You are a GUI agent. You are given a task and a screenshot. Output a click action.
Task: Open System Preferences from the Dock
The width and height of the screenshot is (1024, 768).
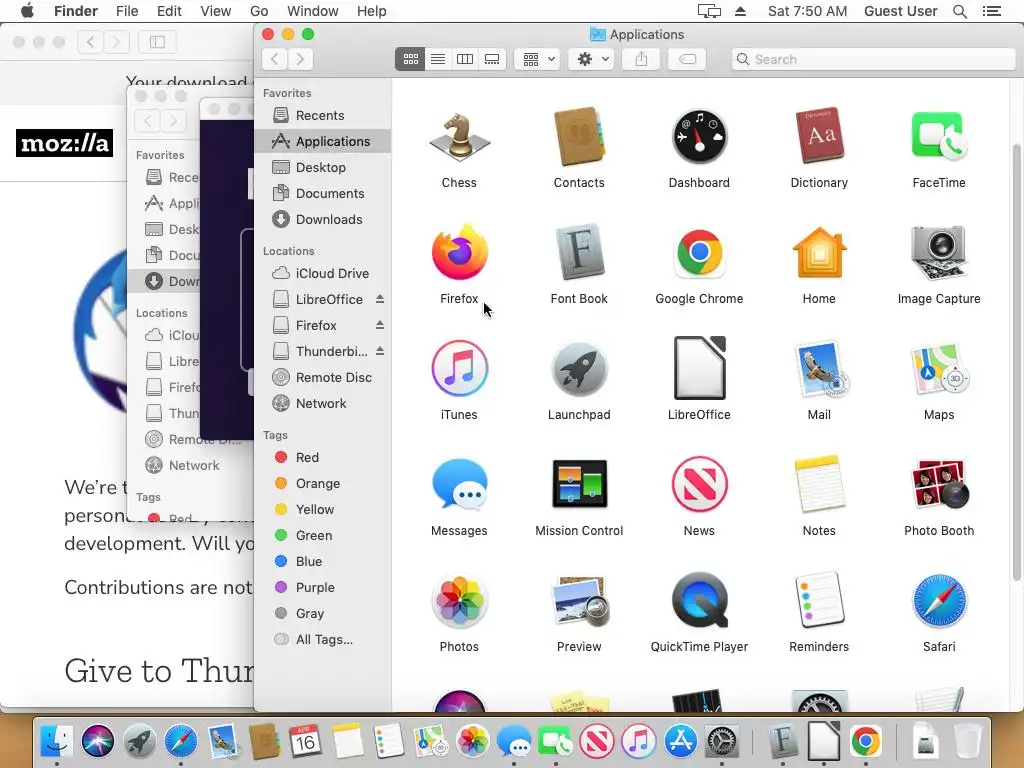pyautogui.click(x=722, y=741)
